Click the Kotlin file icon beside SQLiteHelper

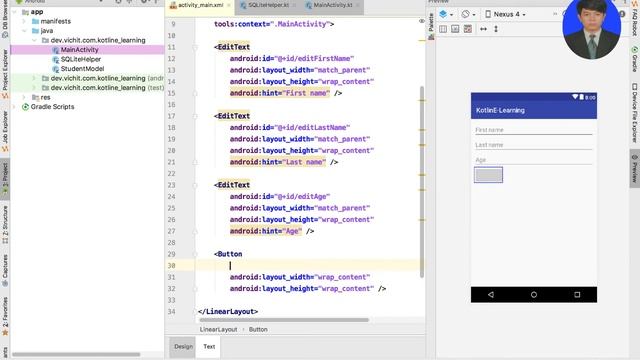56,60
